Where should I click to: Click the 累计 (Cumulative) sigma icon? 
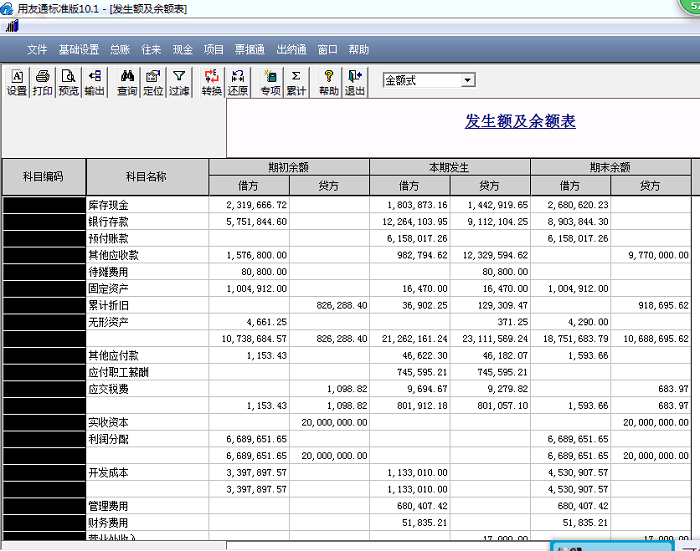click(x=296, y=82)
